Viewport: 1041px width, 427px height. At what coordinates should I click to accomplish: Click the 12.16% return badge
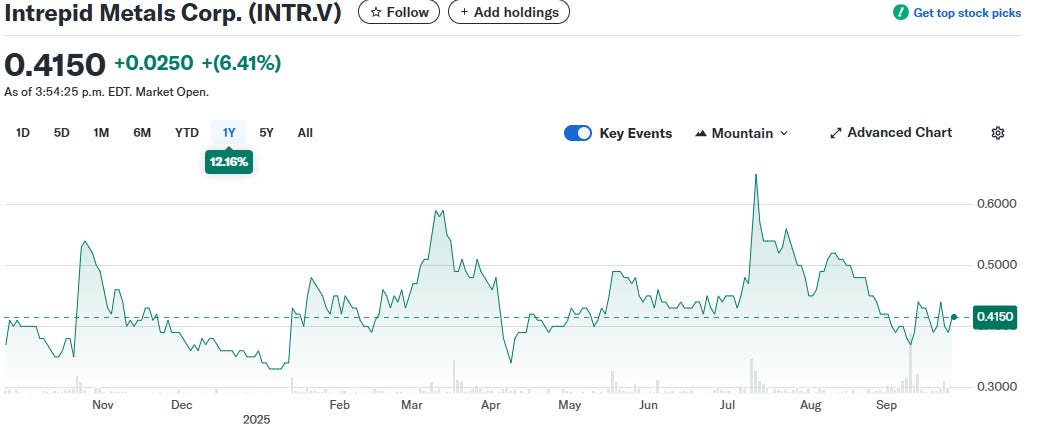coord(229,162)
